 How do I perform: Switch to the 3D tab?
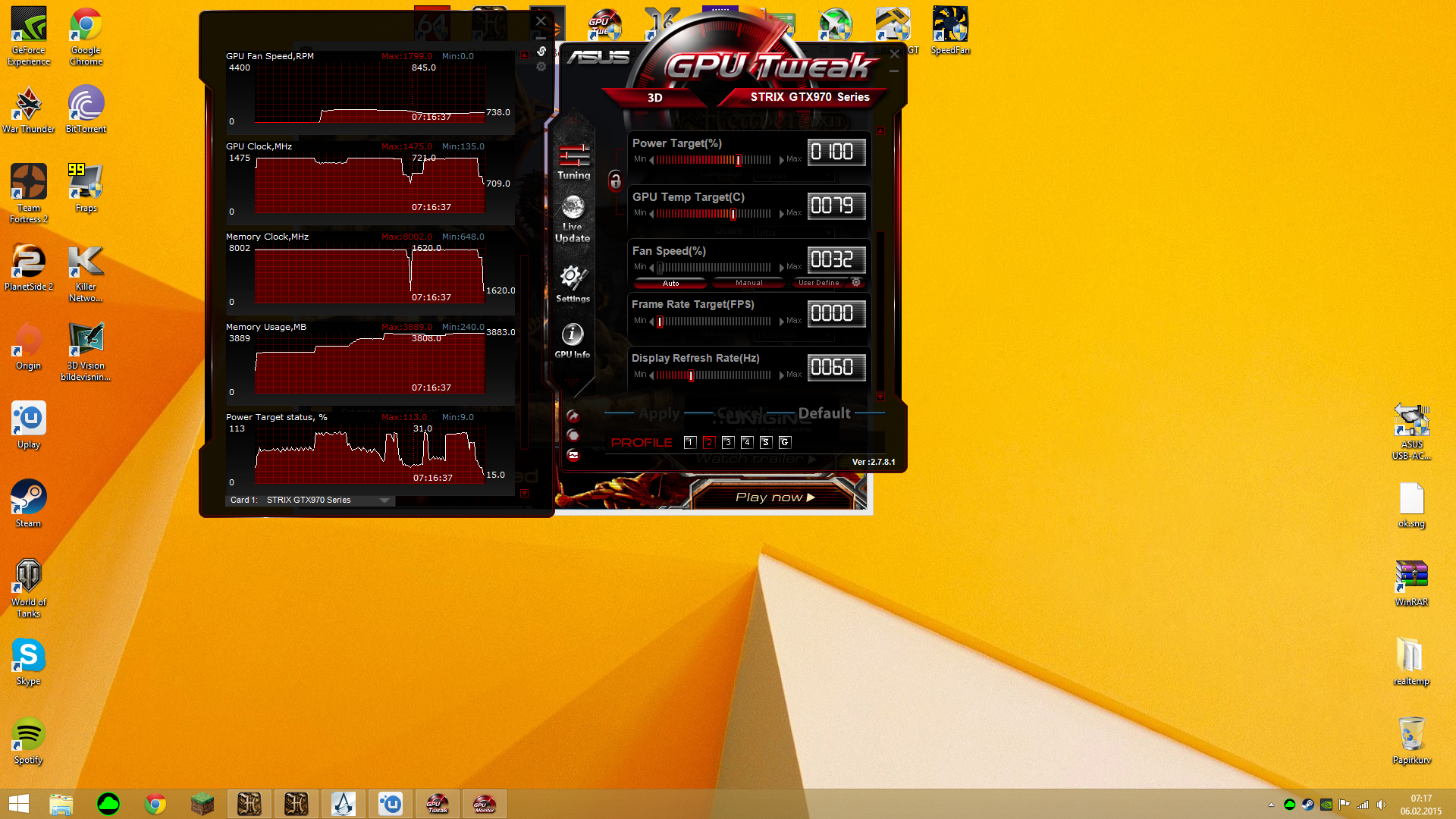point(655,97)
